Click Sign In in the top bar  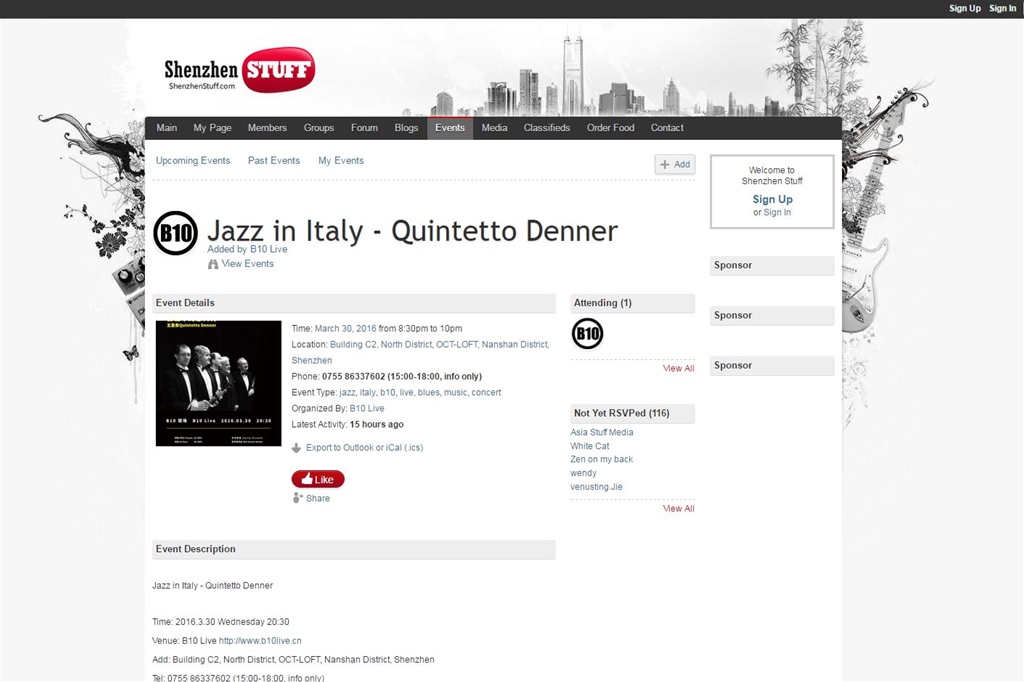point(1002,8)
